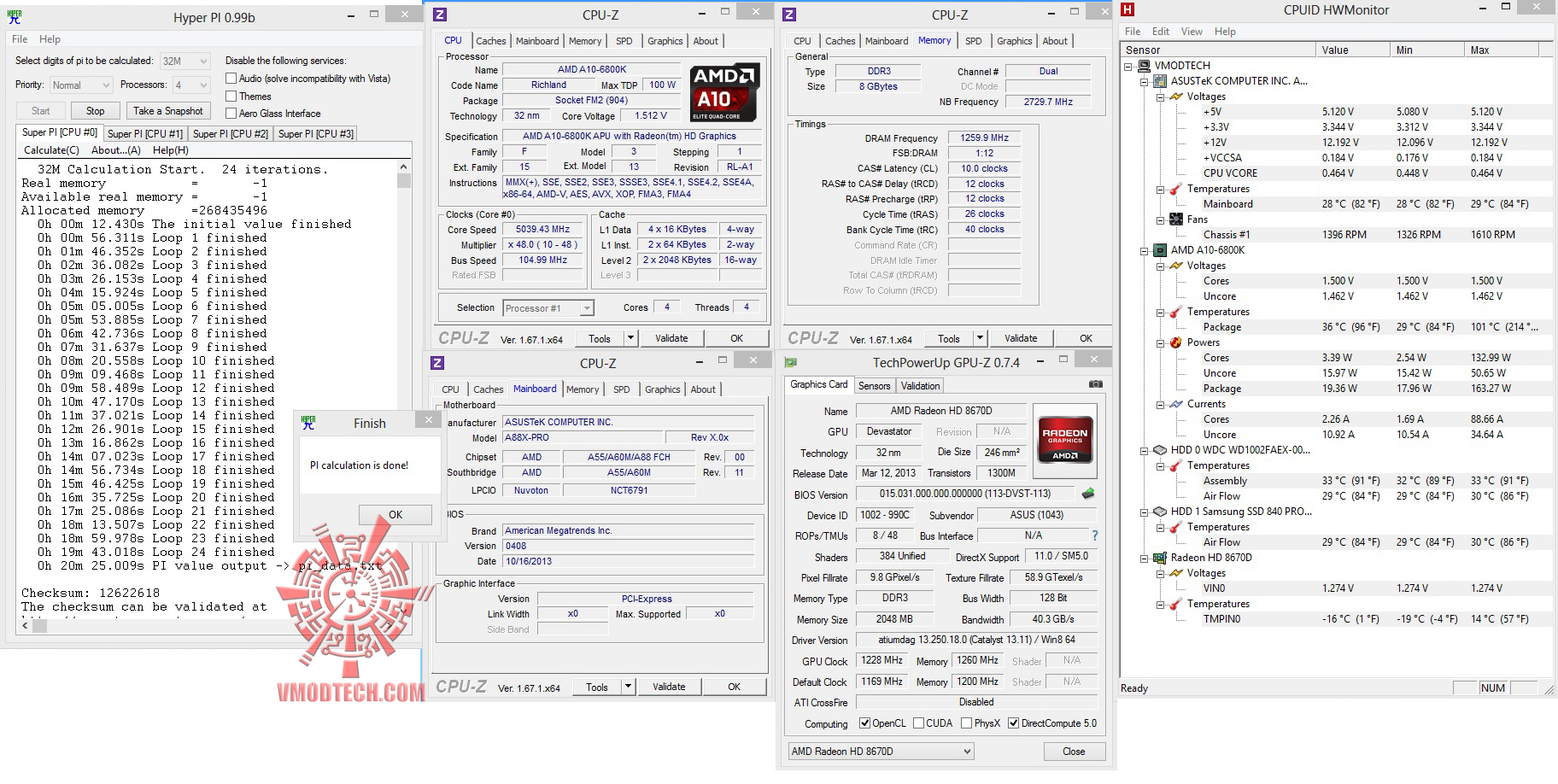The height and width of the screenshot is (784, 1558).
Task: Click the Max column header in HWMonitor
Action: (x=1503, y=50)
